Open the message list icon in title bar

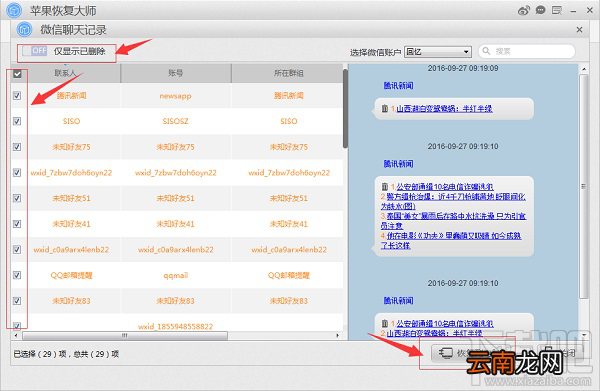click(x=557, y=10)
